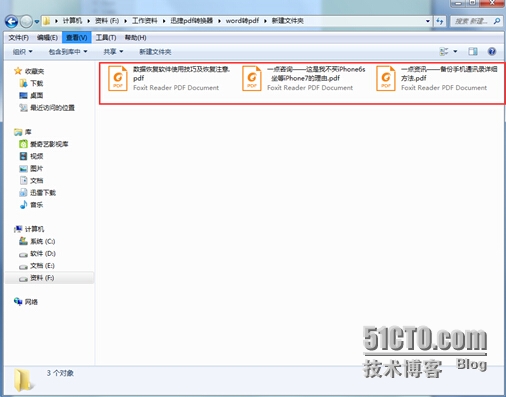Select the 视频 library
The image size is (506, 397).
(x=37, y=156)
